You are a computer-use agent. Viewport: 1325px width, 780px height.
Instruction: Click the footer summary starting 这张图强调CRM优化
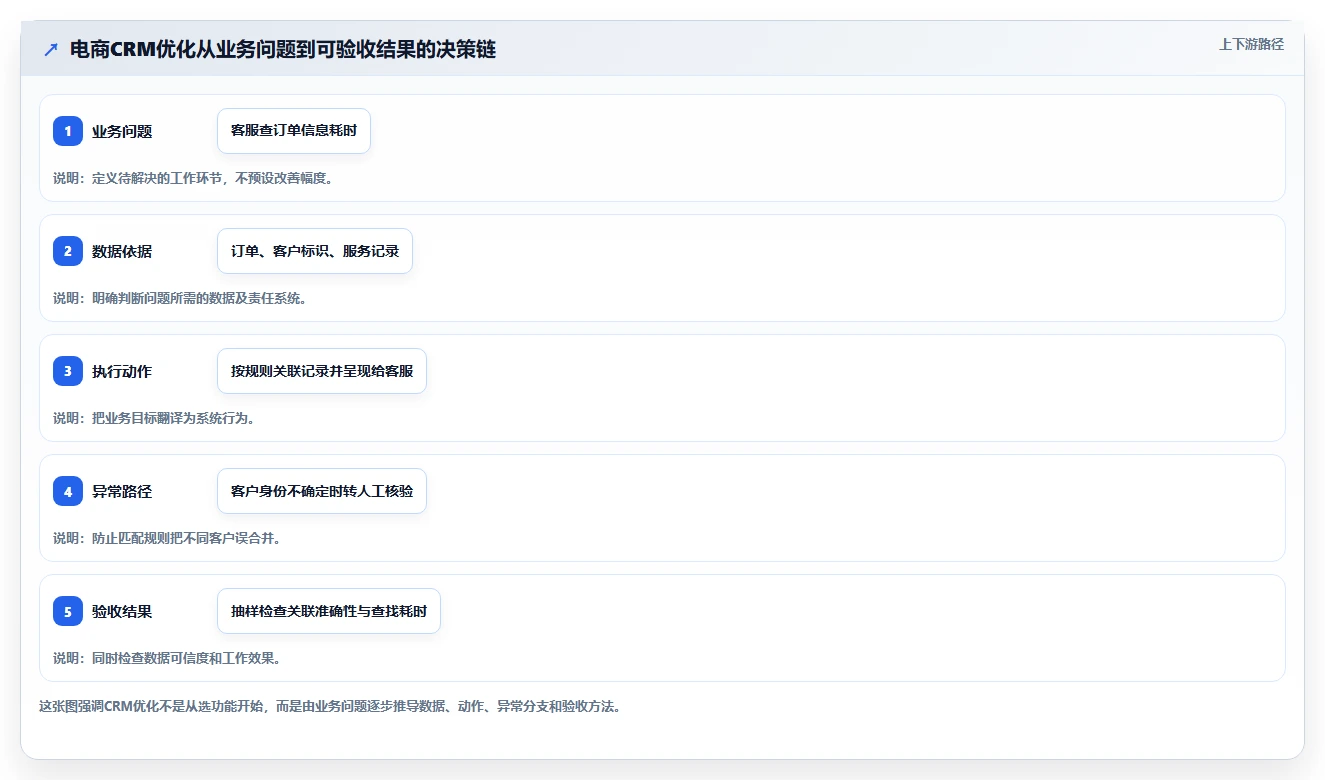click(x=330, y=706)
